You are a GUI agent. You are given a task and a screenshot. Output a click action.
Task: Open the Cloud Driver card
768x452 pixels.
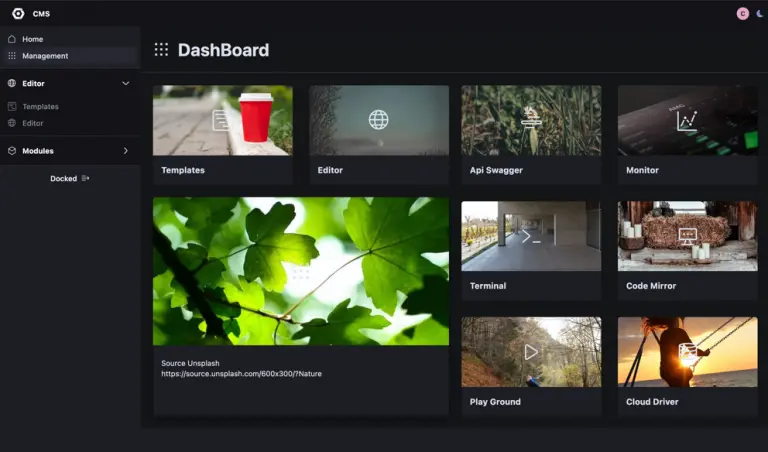point(687,365)
